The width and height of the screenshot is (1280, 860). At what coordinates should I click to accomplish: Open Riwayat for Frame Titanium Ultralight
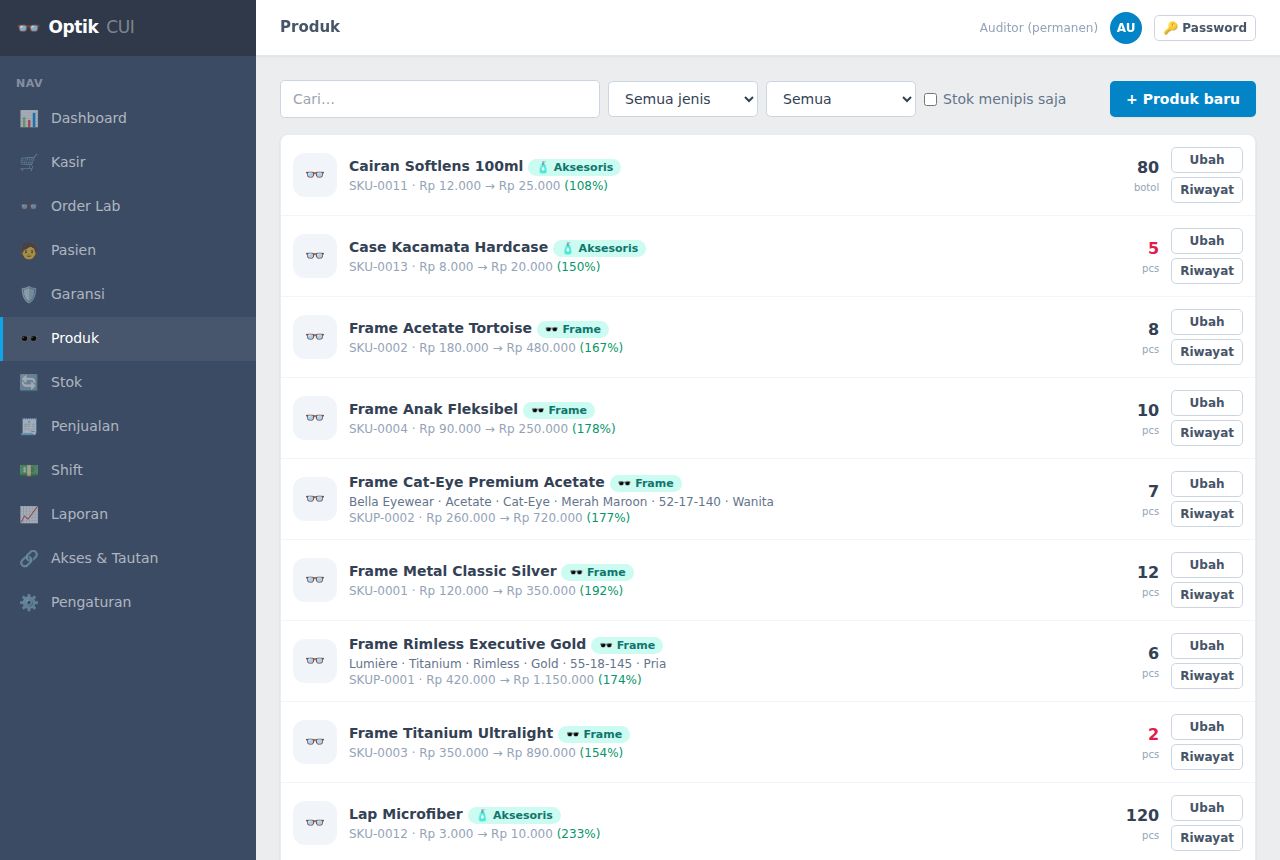point(1207,757)
